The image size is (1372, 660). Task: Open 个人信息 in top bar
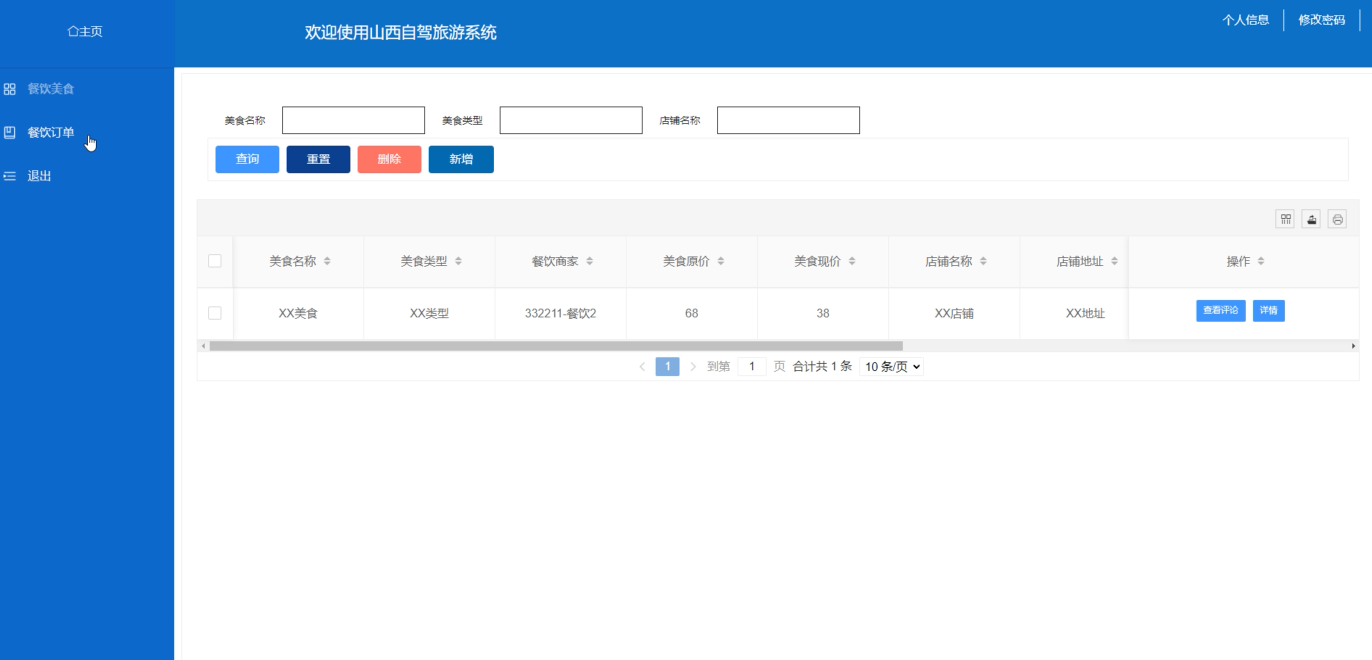coord(1246,20)
